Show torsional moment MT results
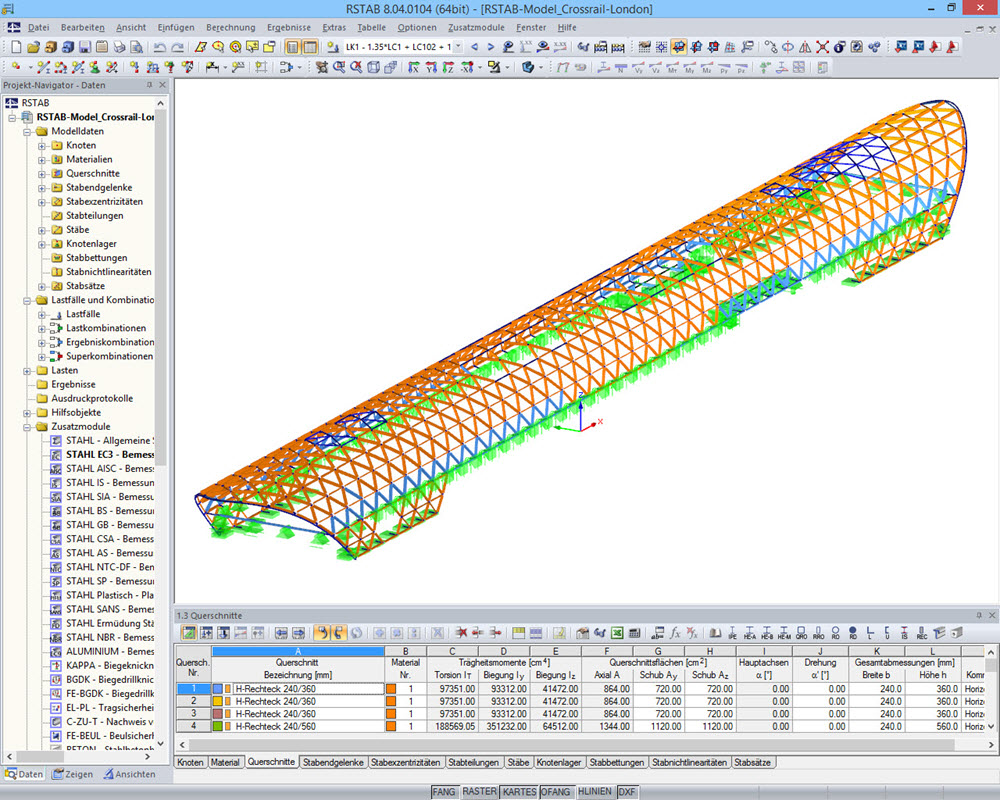Screen dimensions: 1000x800 [672, 68]
